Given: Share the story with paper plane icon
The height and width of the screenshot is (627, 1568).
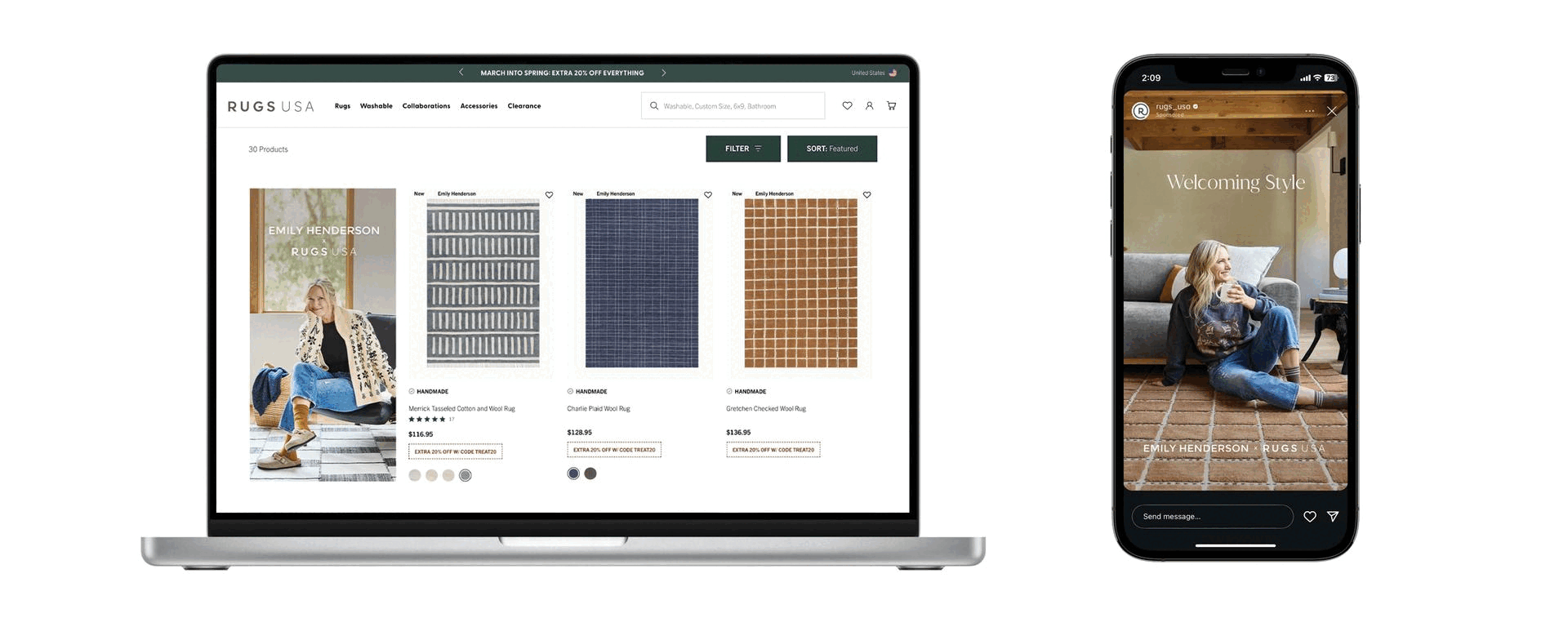Looking at the screenshot, I should point(1333,517).
